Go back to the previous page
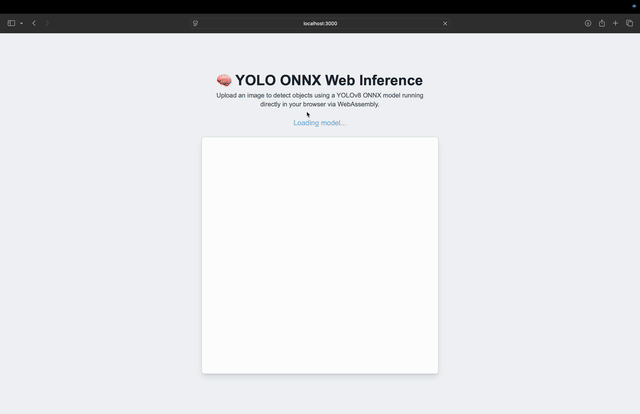The image size is (640, 414). click(x=34, y=23)
